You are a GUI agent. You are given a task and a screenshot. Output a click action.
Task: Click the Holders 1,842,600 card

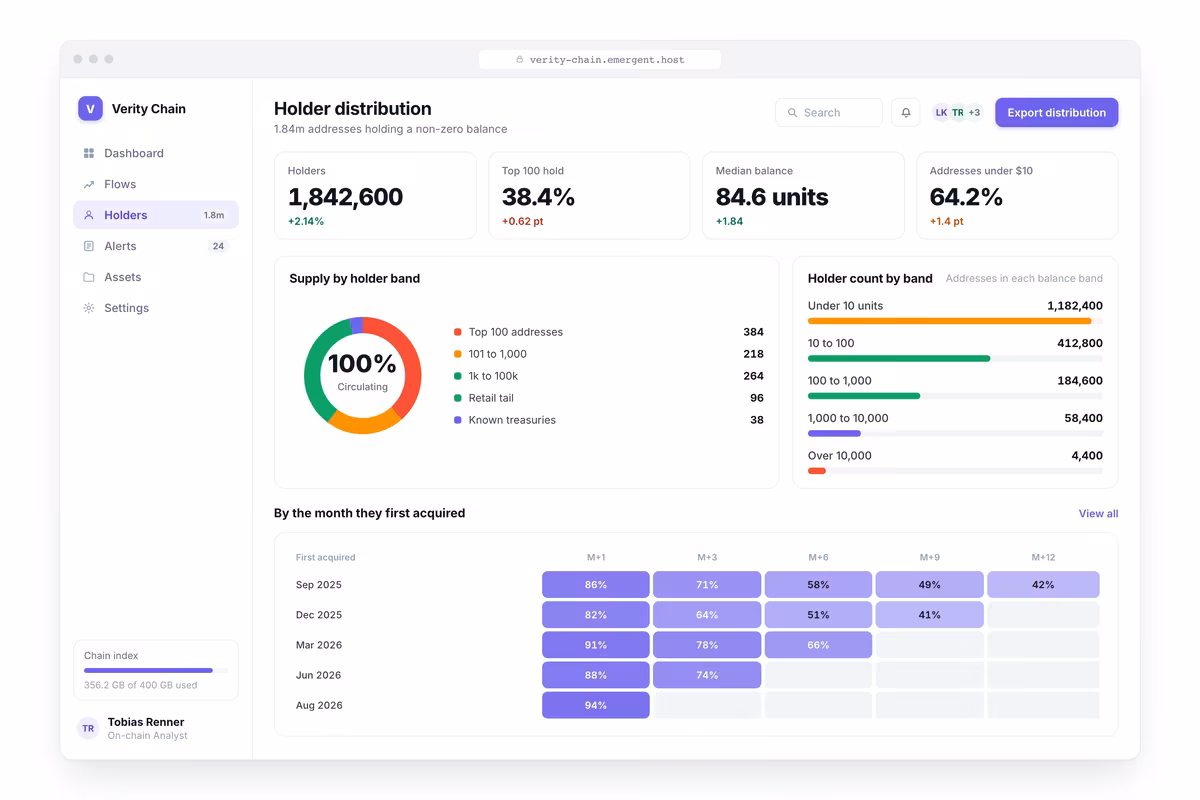tap(375, 196)
